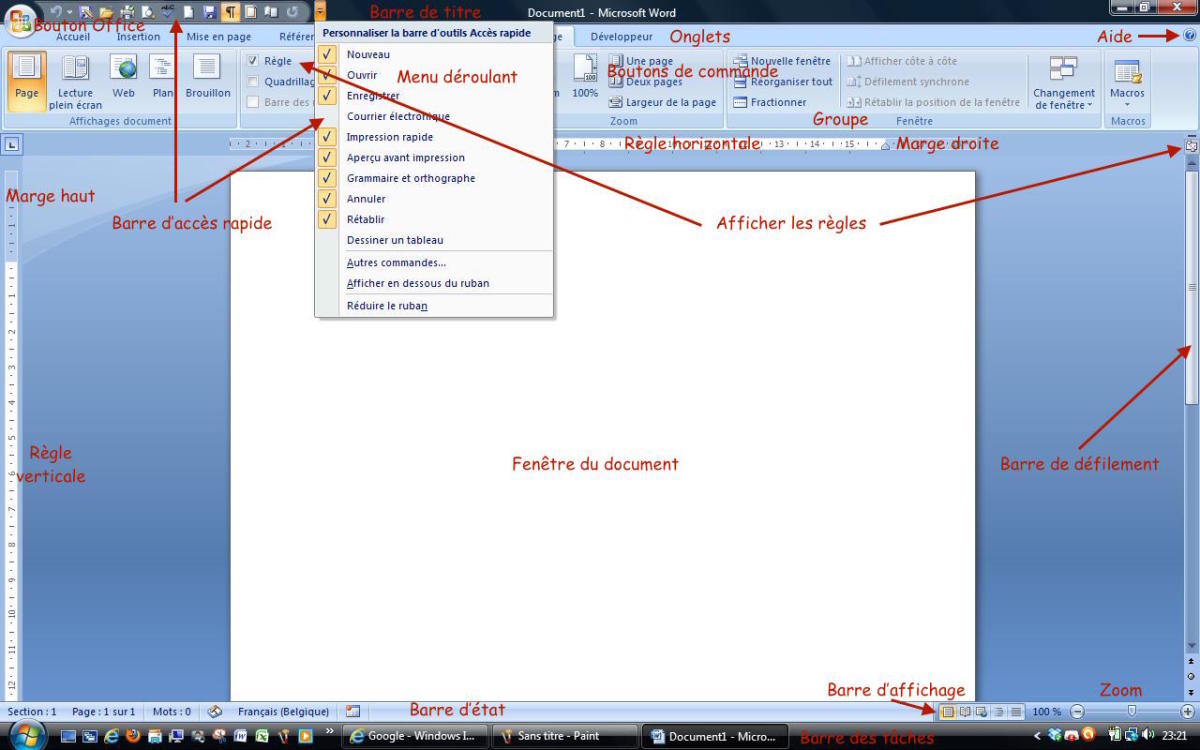Zoom out with the minus button
The width and height of the screenshot is (1200, 750).
[x=1077, y=712]
